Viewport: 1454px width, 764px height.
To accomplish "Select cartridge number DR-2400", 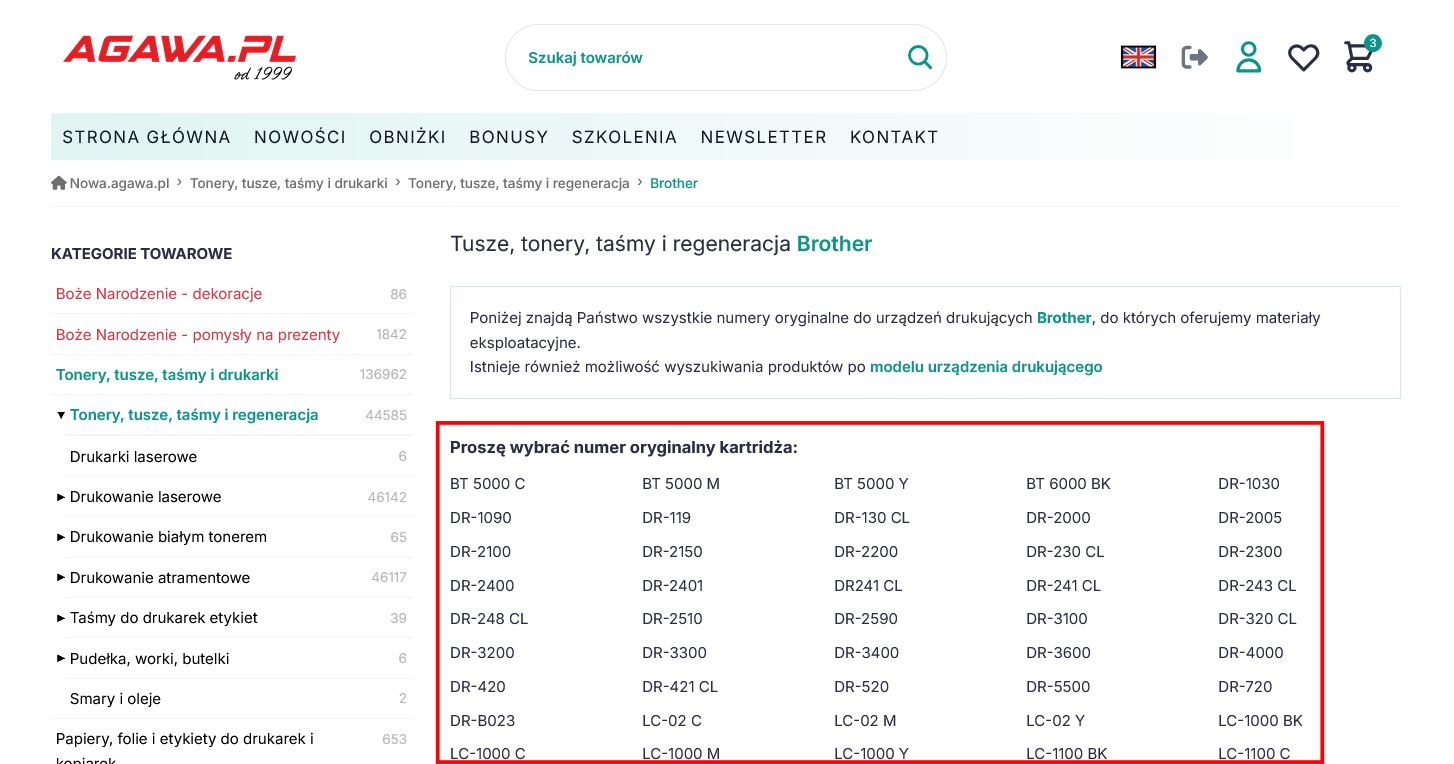I will (482, 586).
